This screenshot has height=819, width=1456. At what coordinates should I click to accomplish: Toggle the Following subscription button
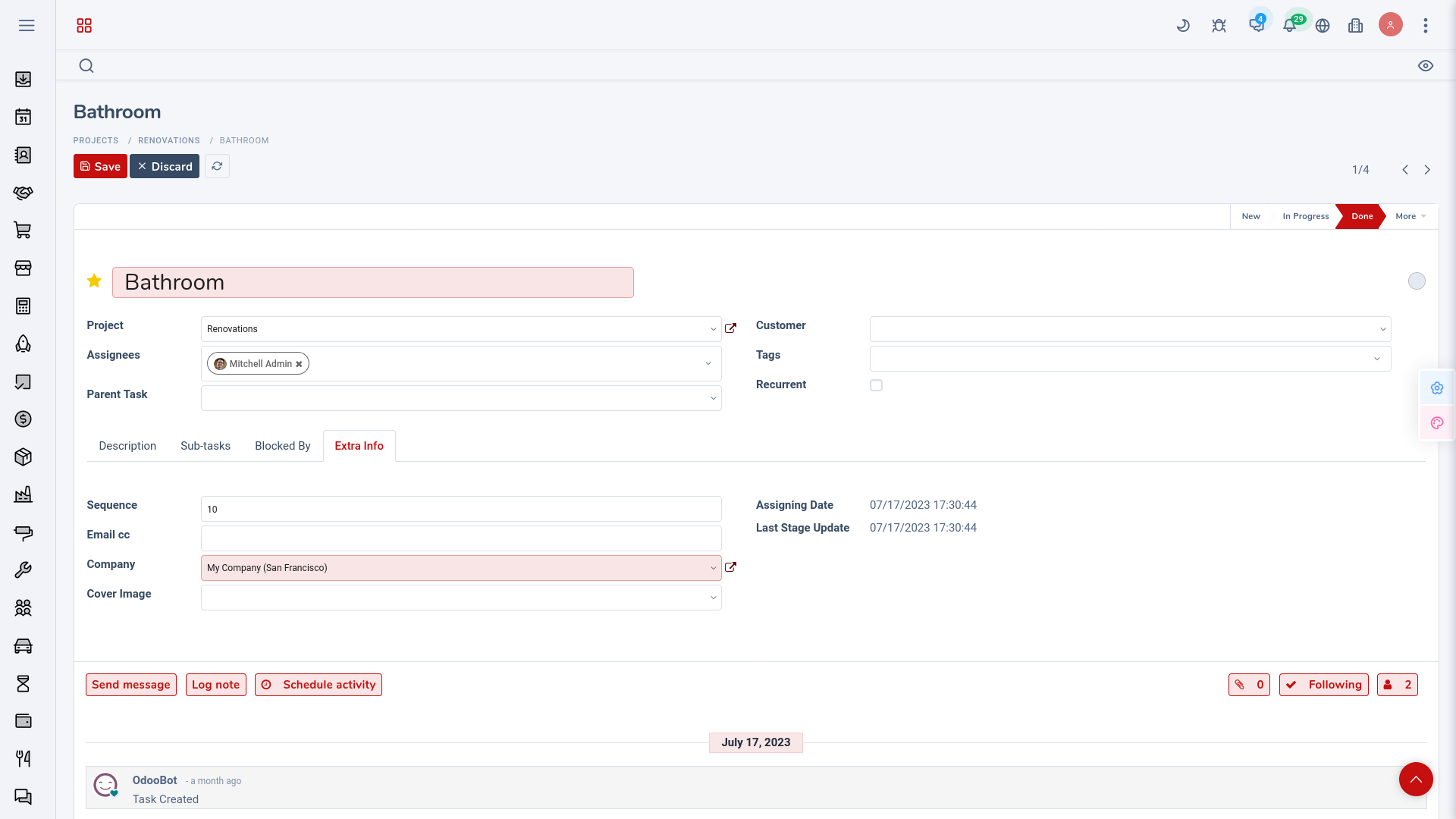1324,685
